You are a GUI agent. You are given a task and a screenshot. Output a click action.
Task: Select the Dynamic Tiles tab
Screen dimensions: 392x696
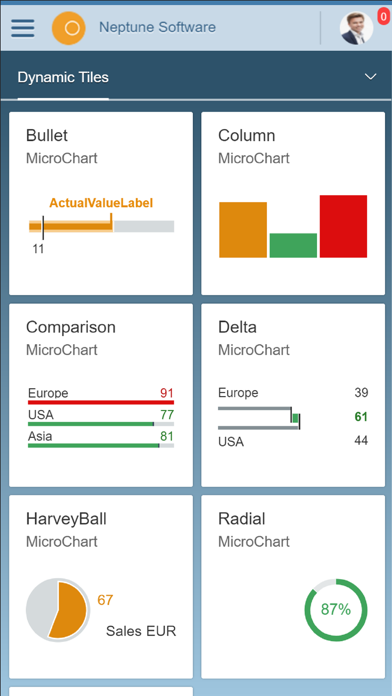click(x=63, y=77)
